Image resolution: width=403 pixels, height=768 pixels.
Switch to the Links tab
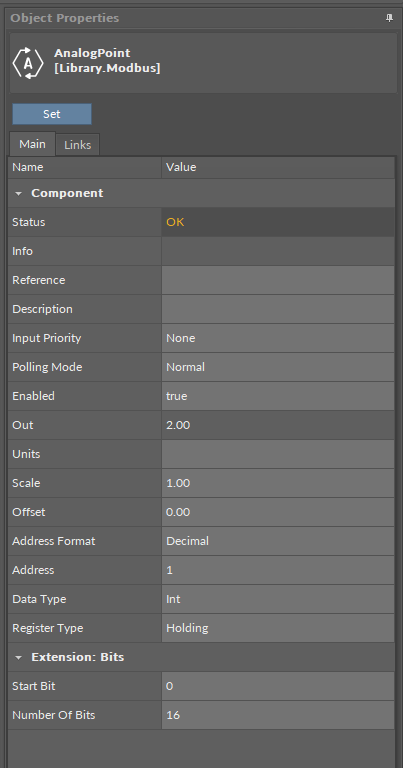tap(77, 145)
